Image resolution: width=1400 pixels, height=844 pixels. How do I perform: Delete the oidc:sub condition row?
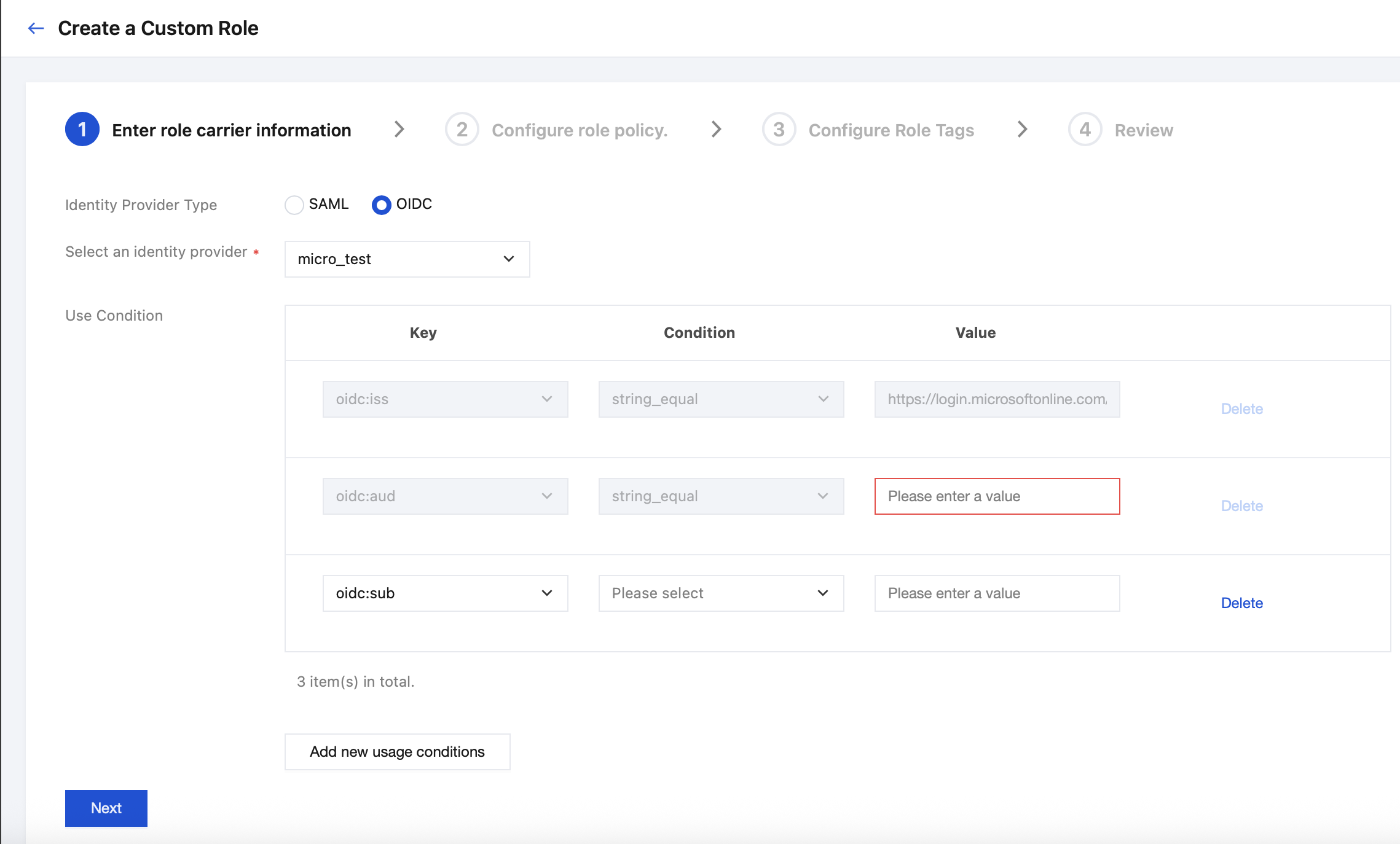(1241, 603)
